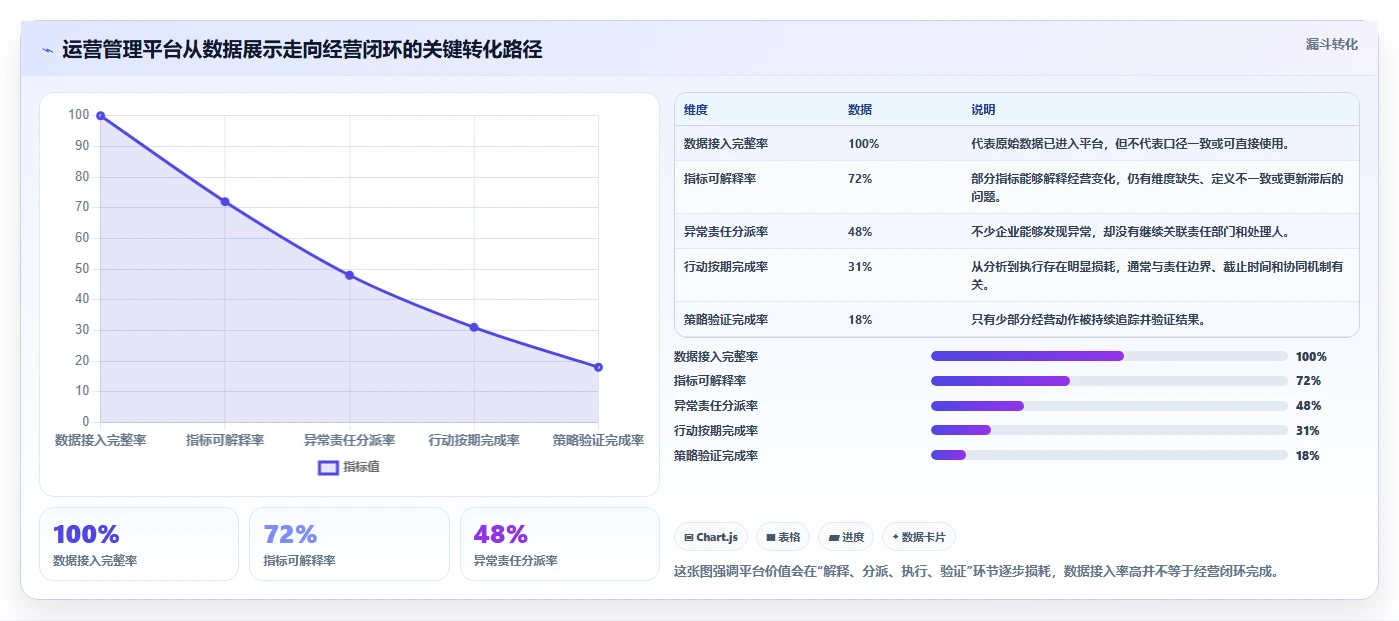Click the 漏斗转化 label in header

pos(1331,44)
